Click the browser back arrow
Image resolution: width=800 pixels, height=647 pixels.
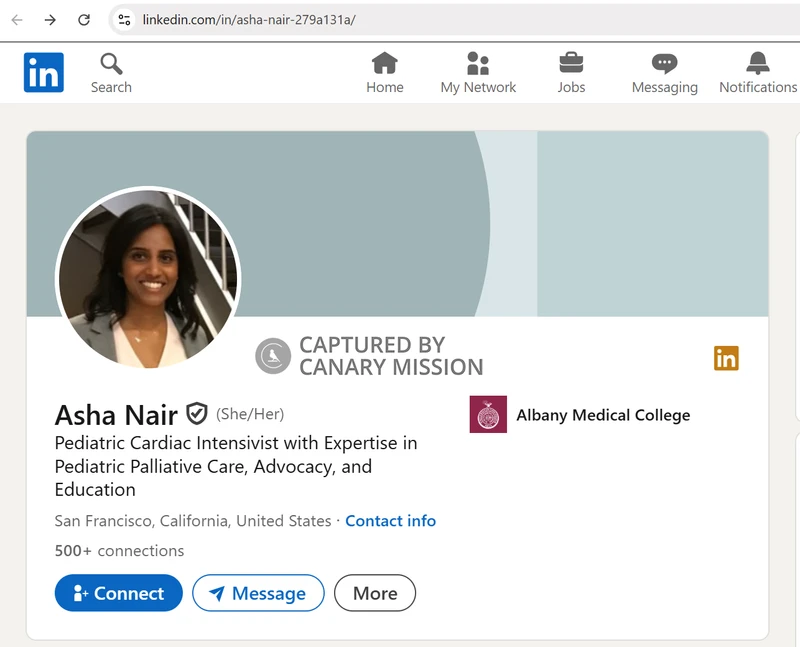click(17, 20)
